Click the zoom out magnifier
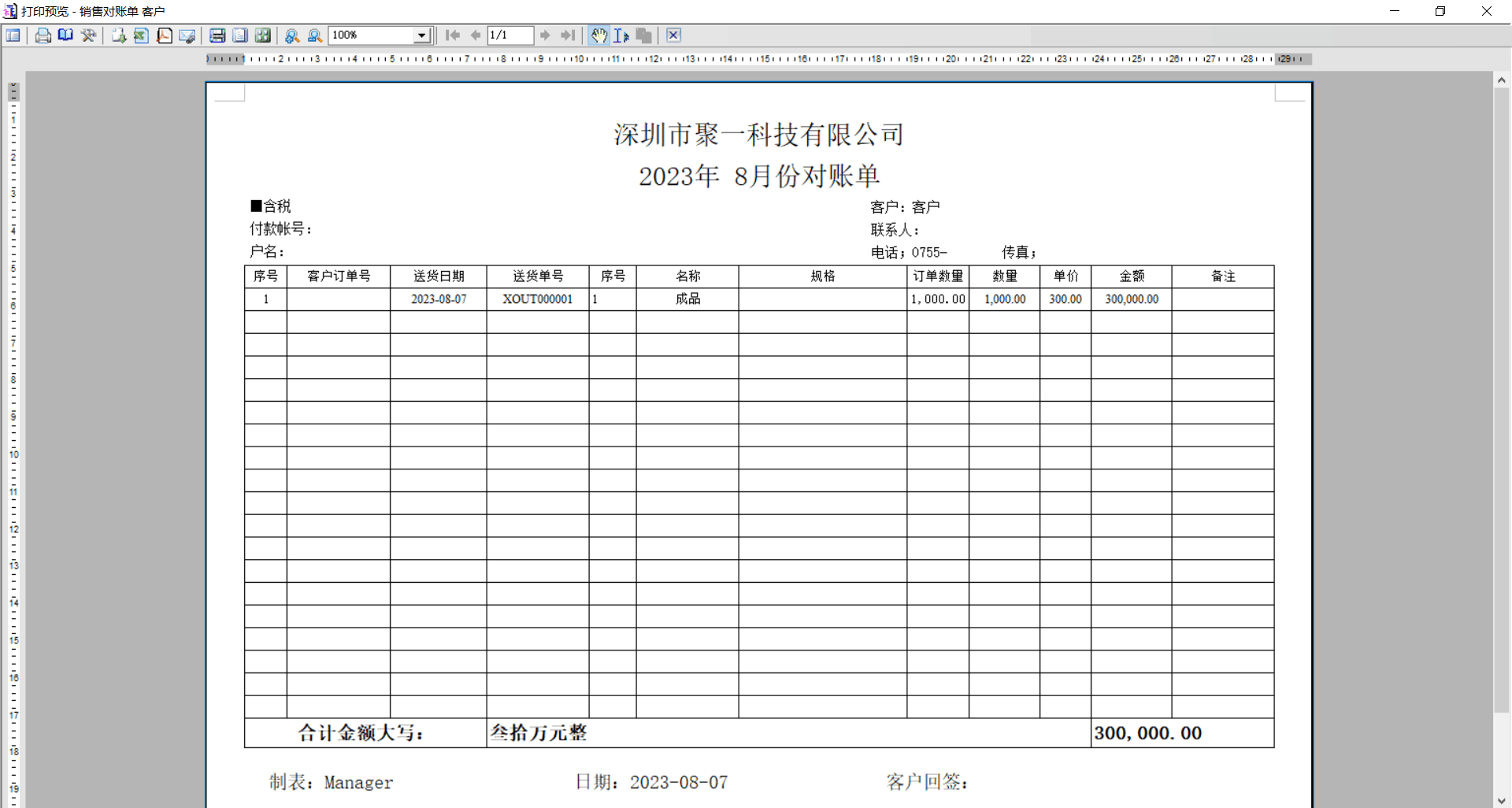The image size is (1512, 808). point(315,35)
